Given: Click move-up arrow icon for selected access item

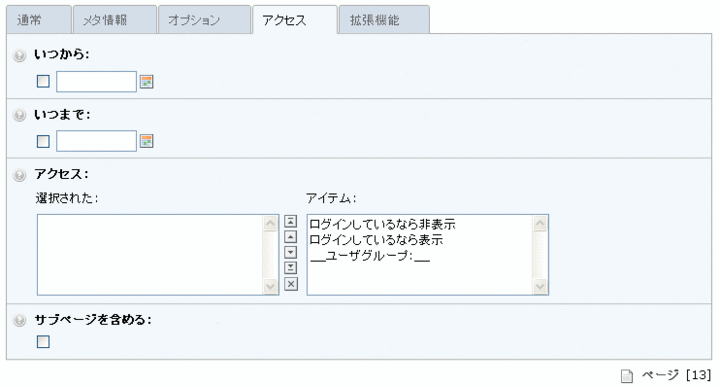Looking at the screenshot, I should tap(291, 237).
